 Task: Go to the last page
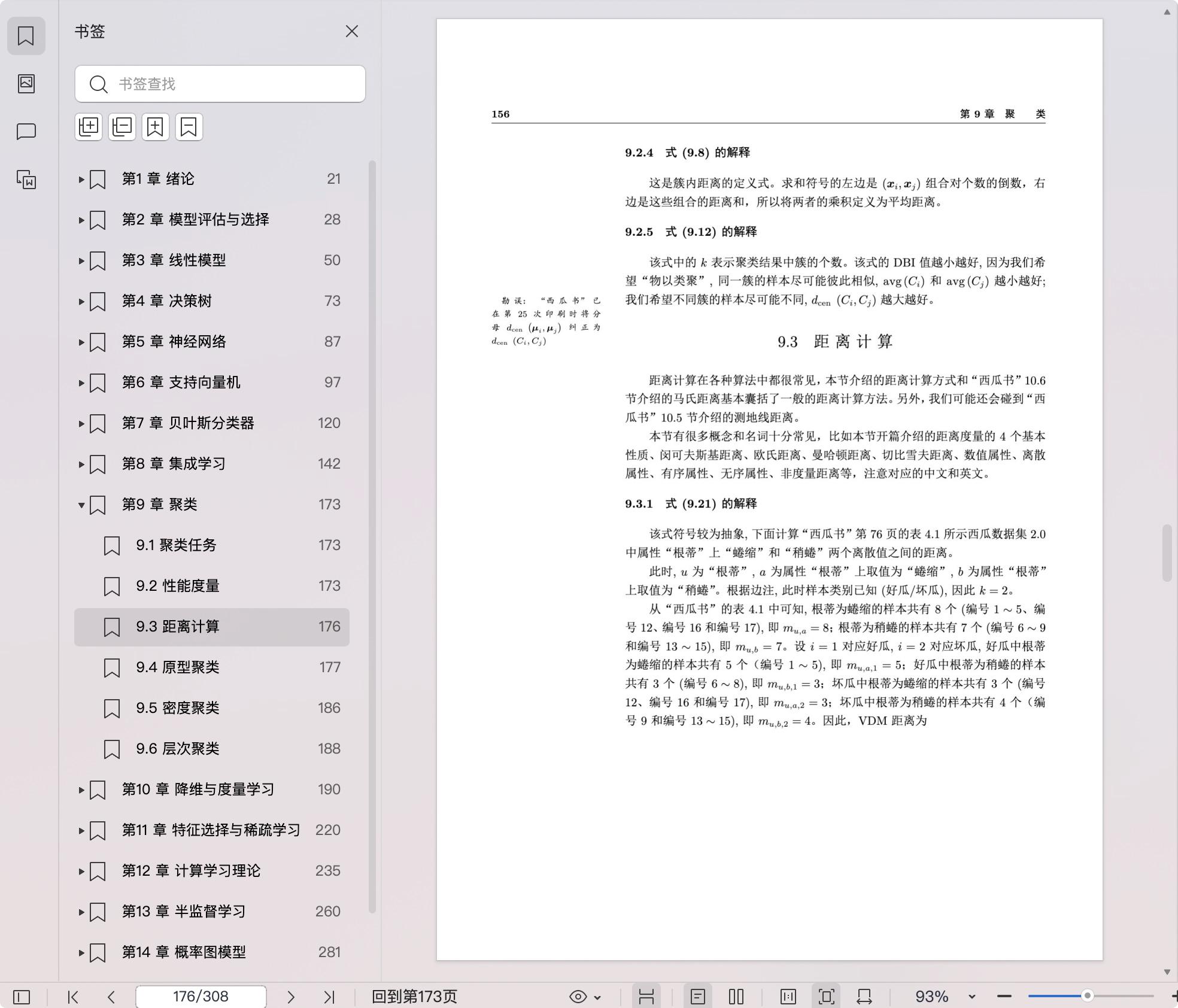(x=329, y=997)
